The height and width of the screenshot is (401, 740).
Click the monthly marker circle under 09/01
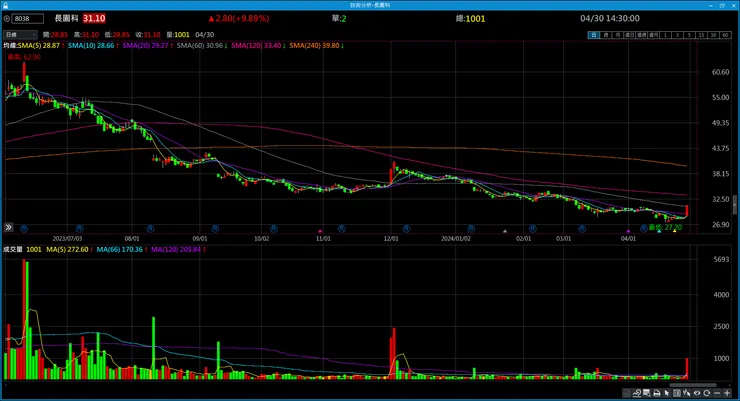215,229
